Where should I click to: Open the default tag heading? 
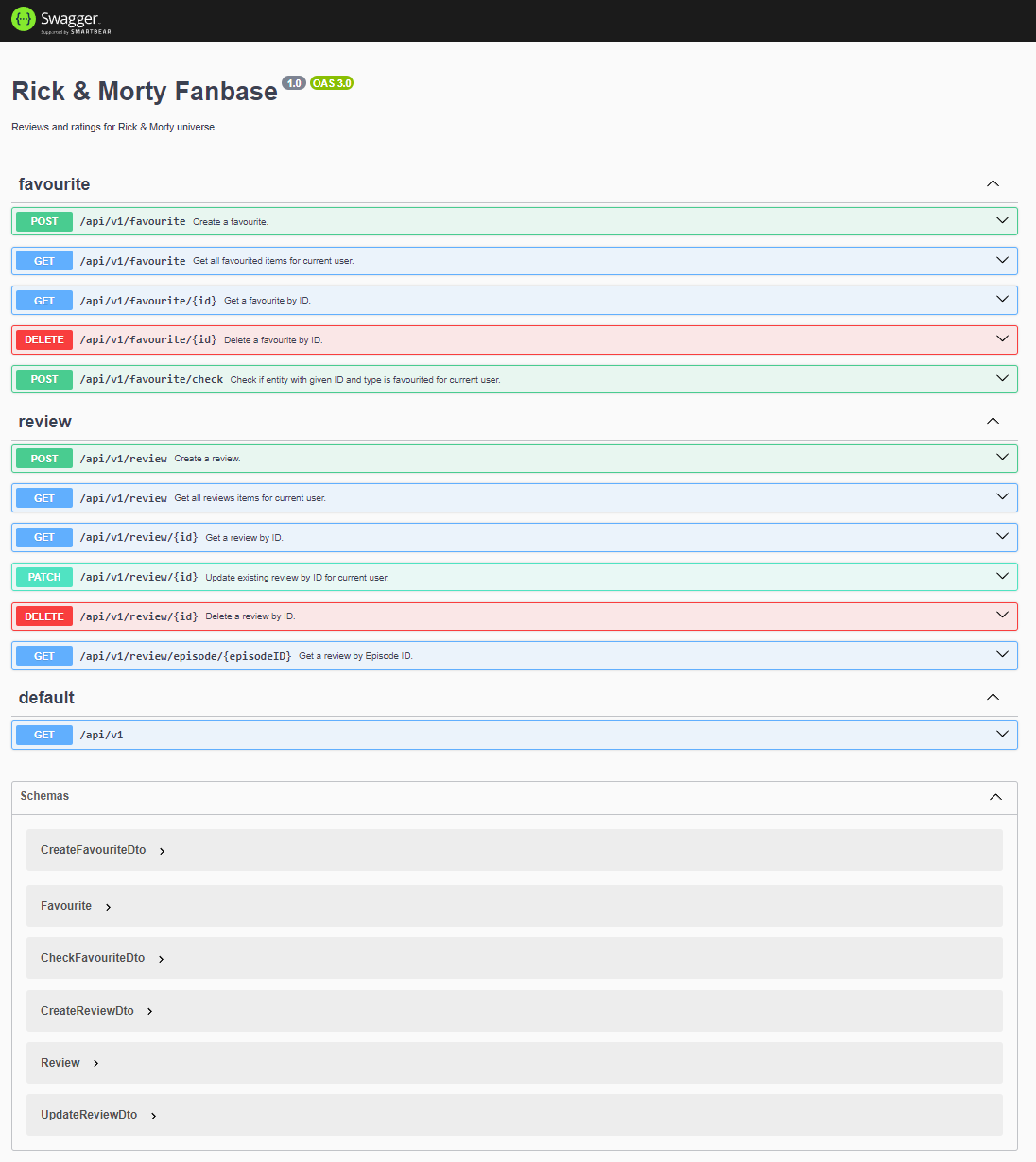pyautogui.click(x=46, y=698)
